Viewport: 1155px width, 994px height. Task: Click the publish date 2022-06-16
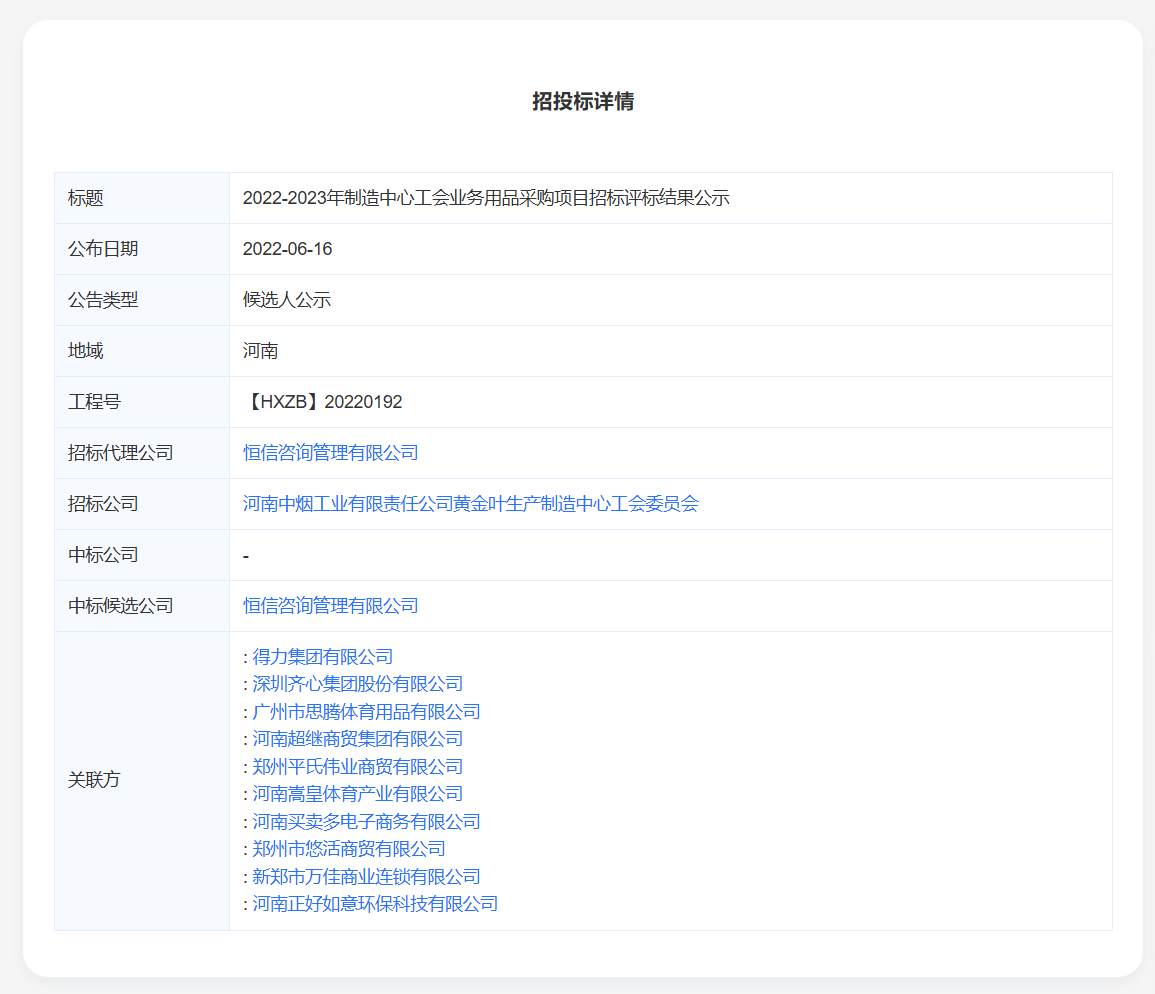tap(287, 249)
